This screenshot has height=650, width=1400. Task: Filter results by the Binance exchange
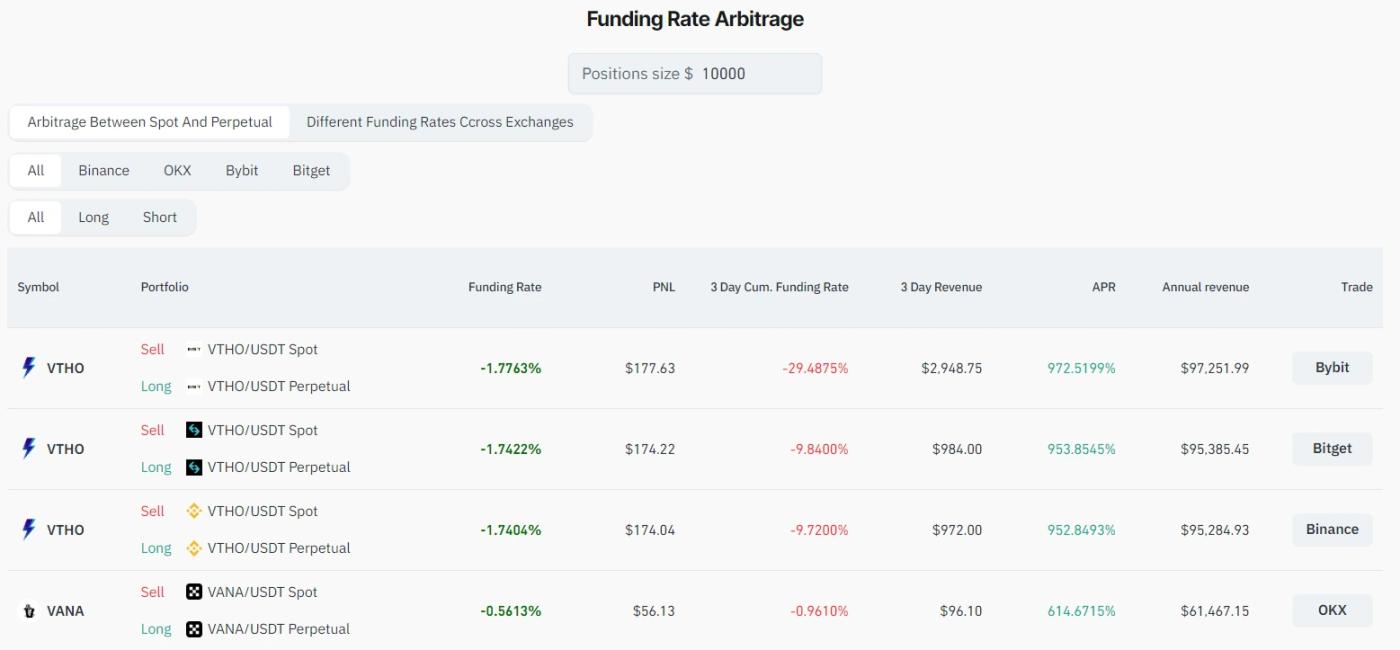coord(102,170)
